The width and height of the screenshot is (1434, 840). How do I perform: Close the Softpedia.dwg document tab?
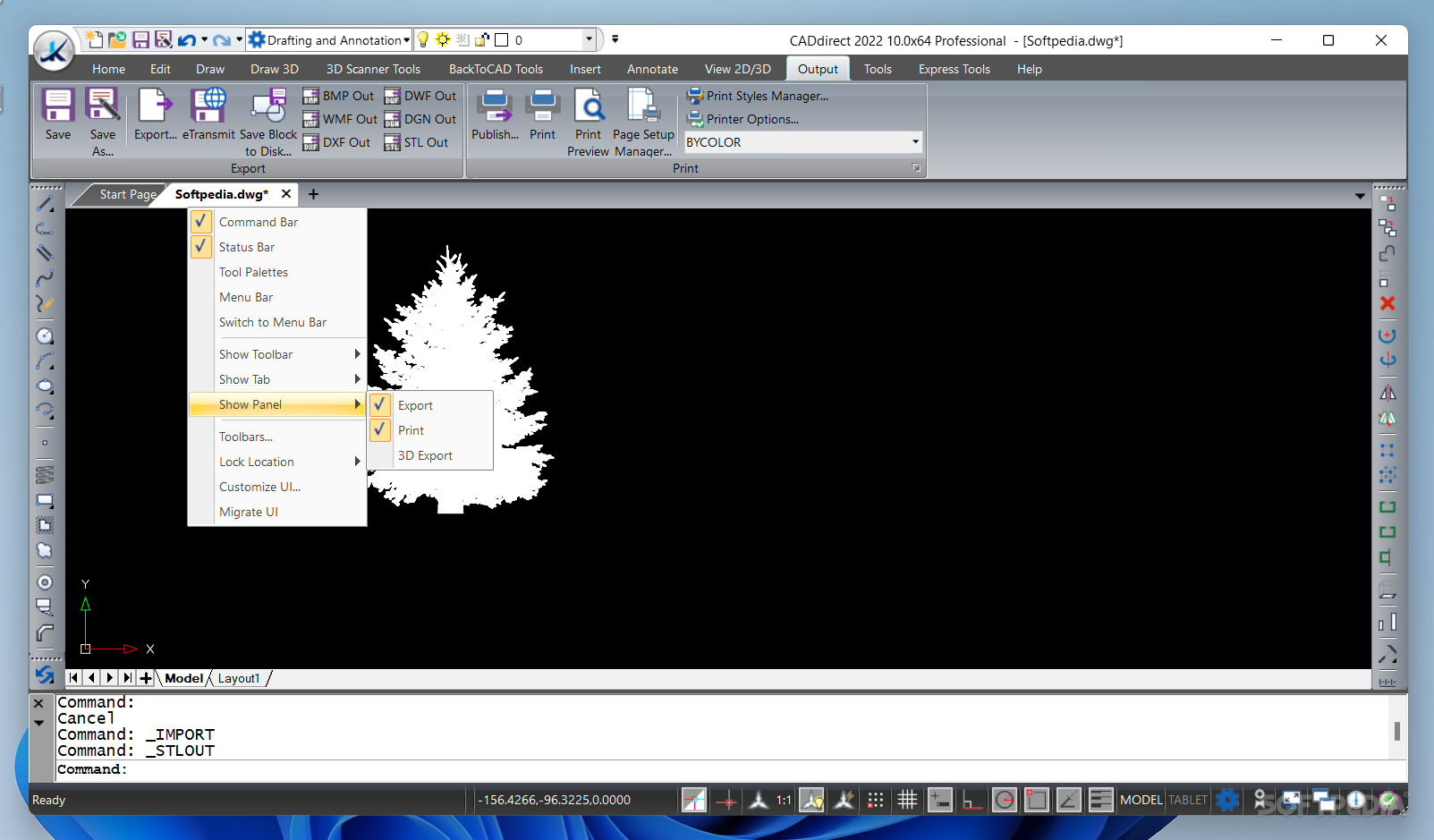coord(286,194)
